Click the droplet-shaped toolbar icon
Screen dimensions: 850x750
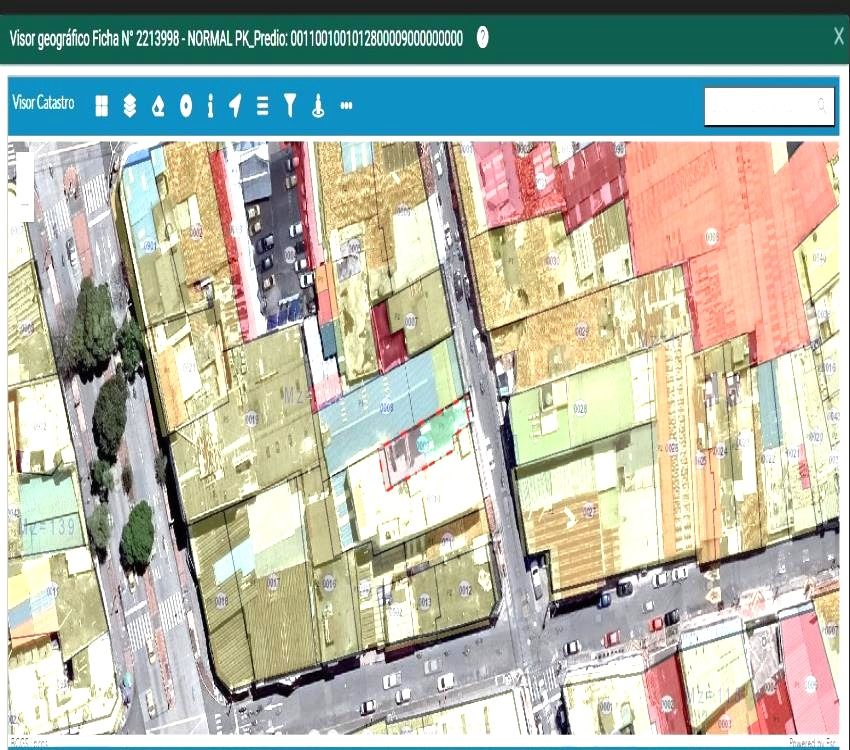click(x=157, y=106)
